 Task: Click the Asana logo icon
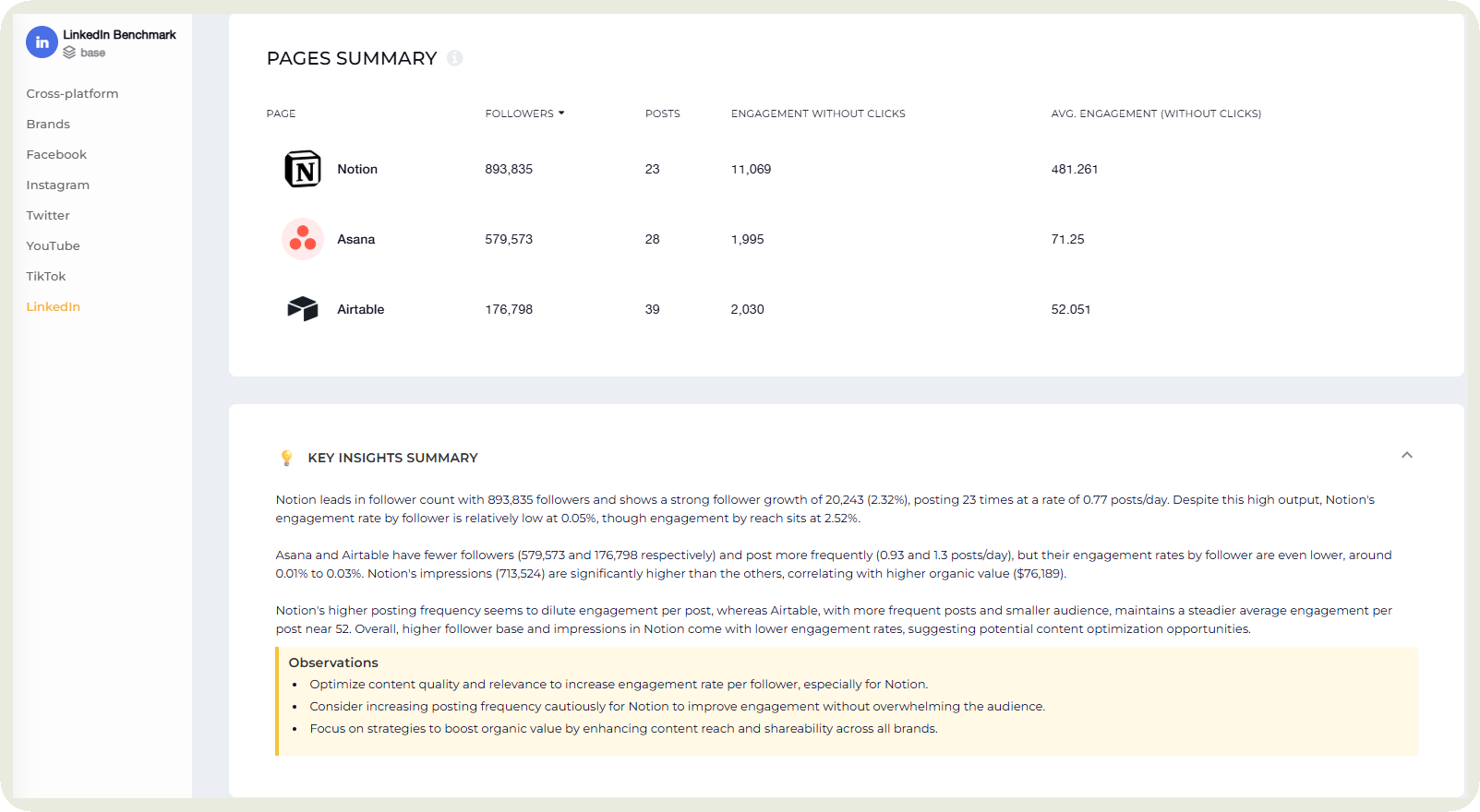point(302,239)
